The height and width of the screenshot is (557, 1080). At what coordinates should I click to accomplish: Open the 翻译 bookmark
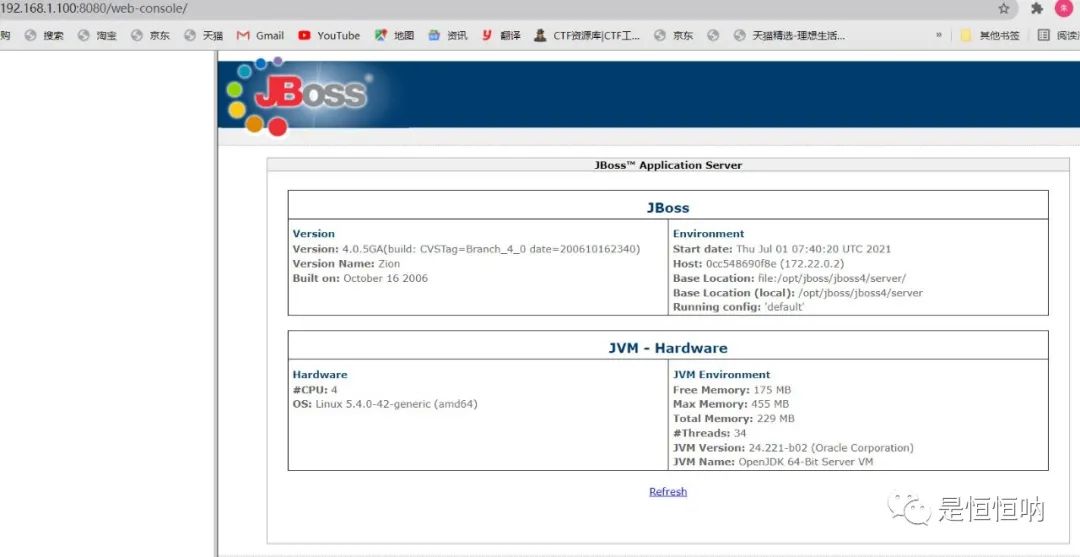point(501,36)
